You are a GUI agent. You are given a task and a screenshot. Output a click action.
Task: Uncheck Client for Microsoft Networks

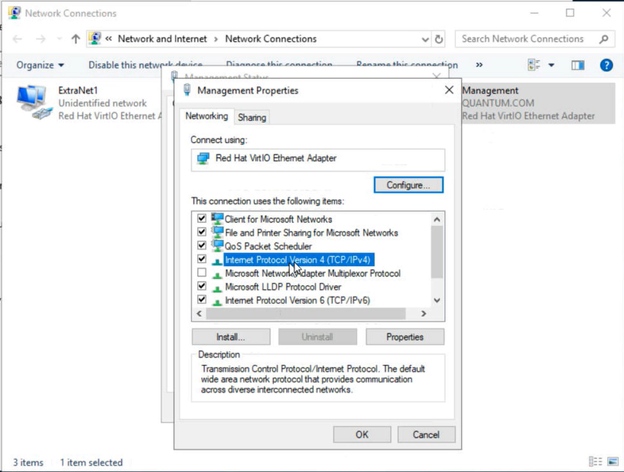[202, 218]
